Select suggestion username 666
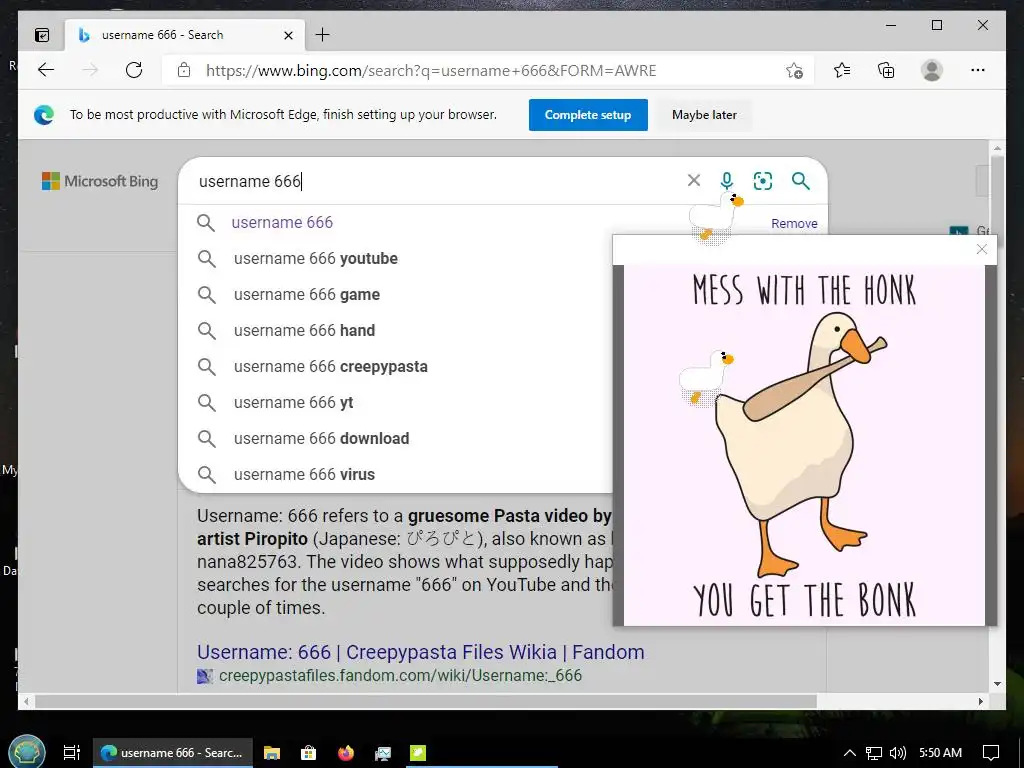This screenshot has height=768, width=1024. tap(282, 223)
